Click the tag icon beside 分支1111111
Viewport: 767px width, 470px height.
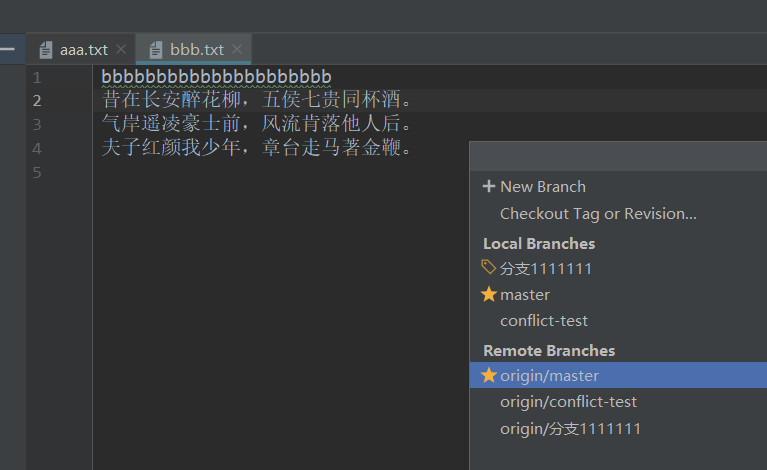tap(489, 267)
